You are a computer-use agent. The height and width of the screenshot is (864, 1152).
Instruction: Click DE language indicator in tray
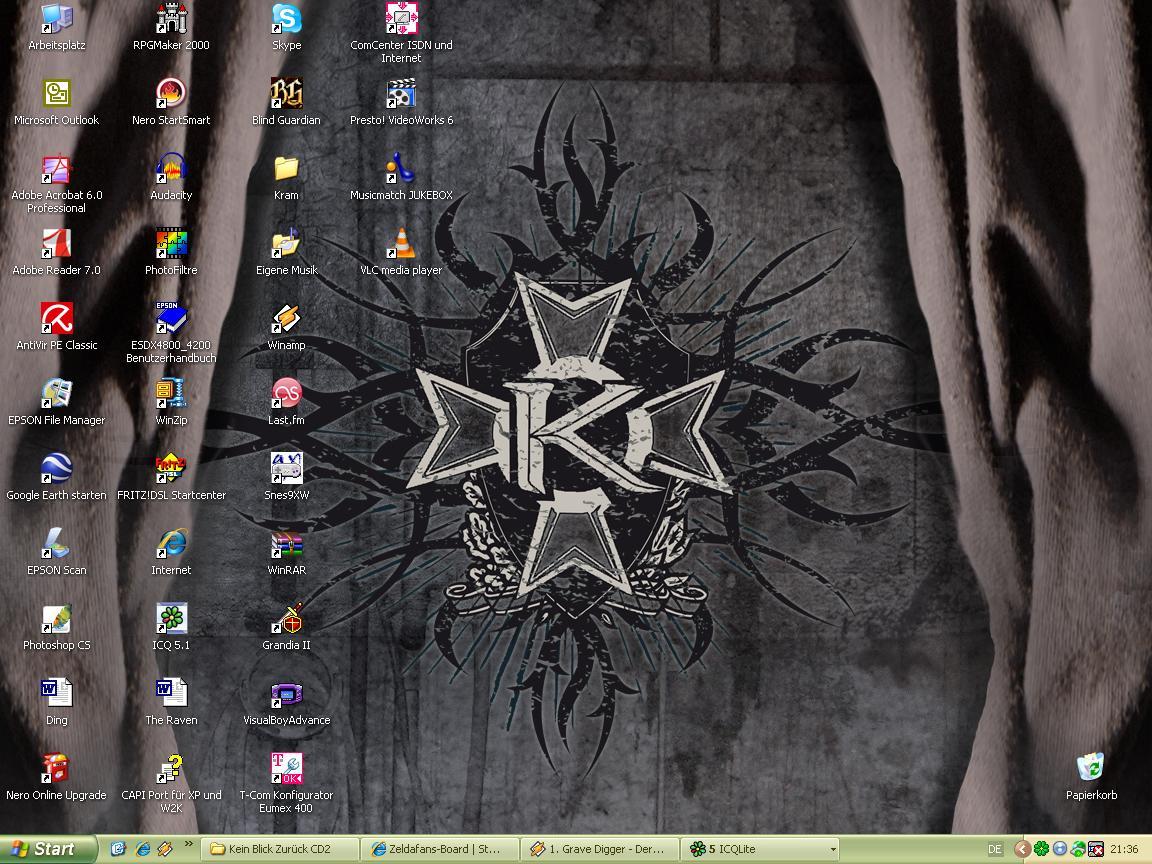pos(995,849)
